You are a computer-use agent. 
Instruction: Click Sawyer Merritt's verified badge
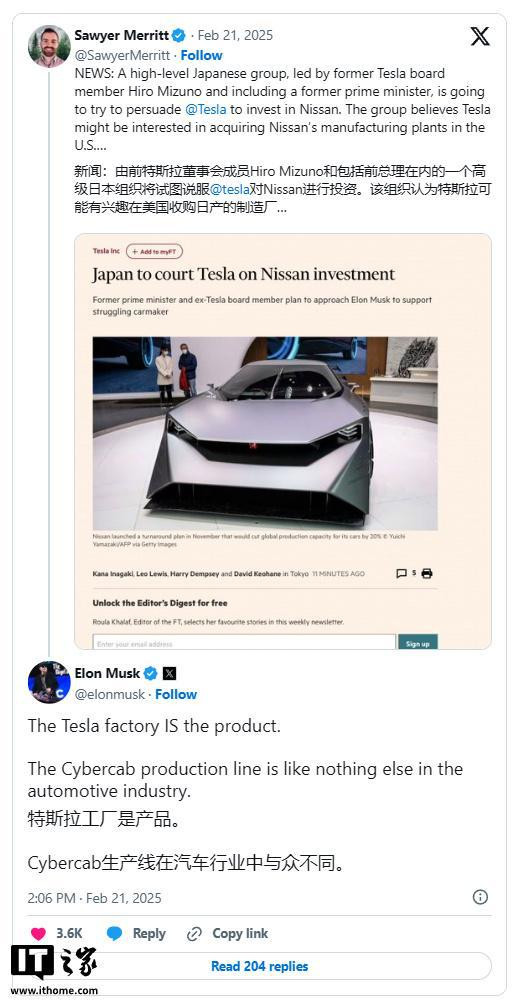[x=179, y=35]
